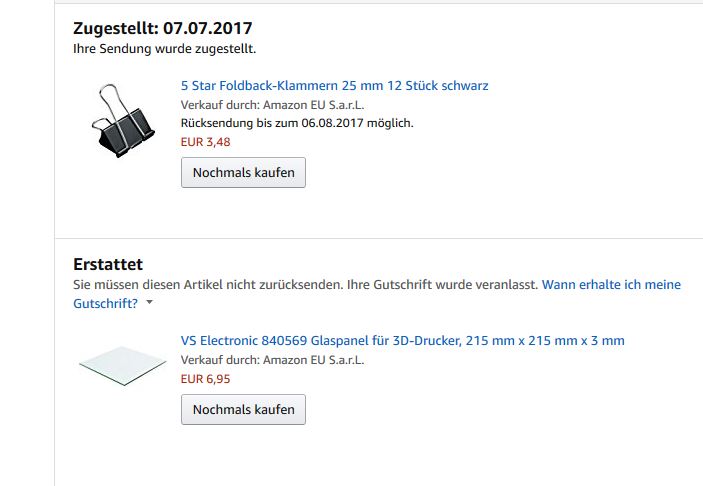Viewport: 703px width, 486px height.
Task: Click the 'Erstattet' status heading
Action: click(108, 264)
